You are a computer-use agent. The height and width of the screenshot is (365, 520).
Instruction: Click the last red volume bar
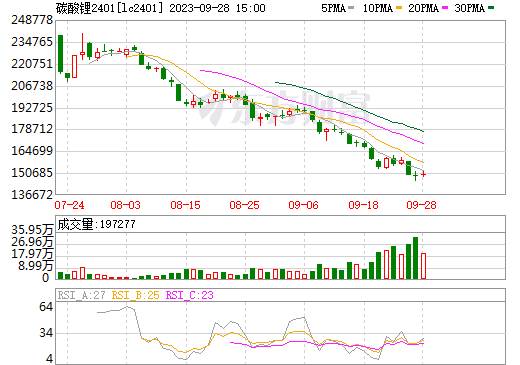pyautogui.click(x=423, y=266)
